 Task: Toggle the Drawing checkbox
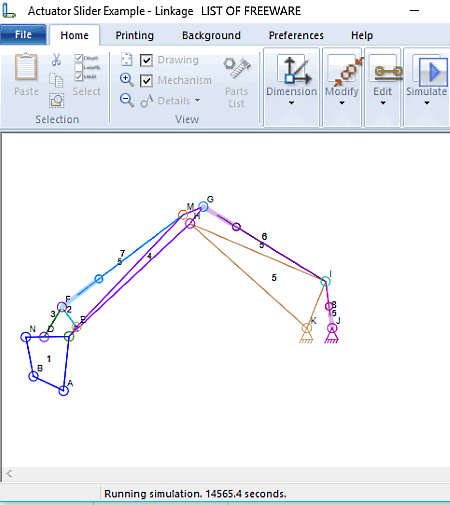[146, 61]
